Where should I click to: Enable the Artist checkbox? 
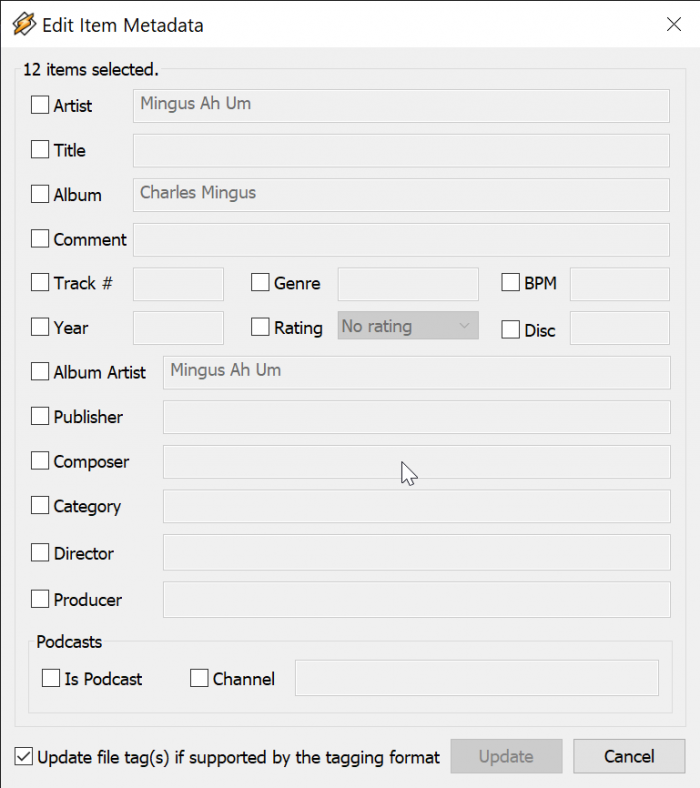coord(40,104)
